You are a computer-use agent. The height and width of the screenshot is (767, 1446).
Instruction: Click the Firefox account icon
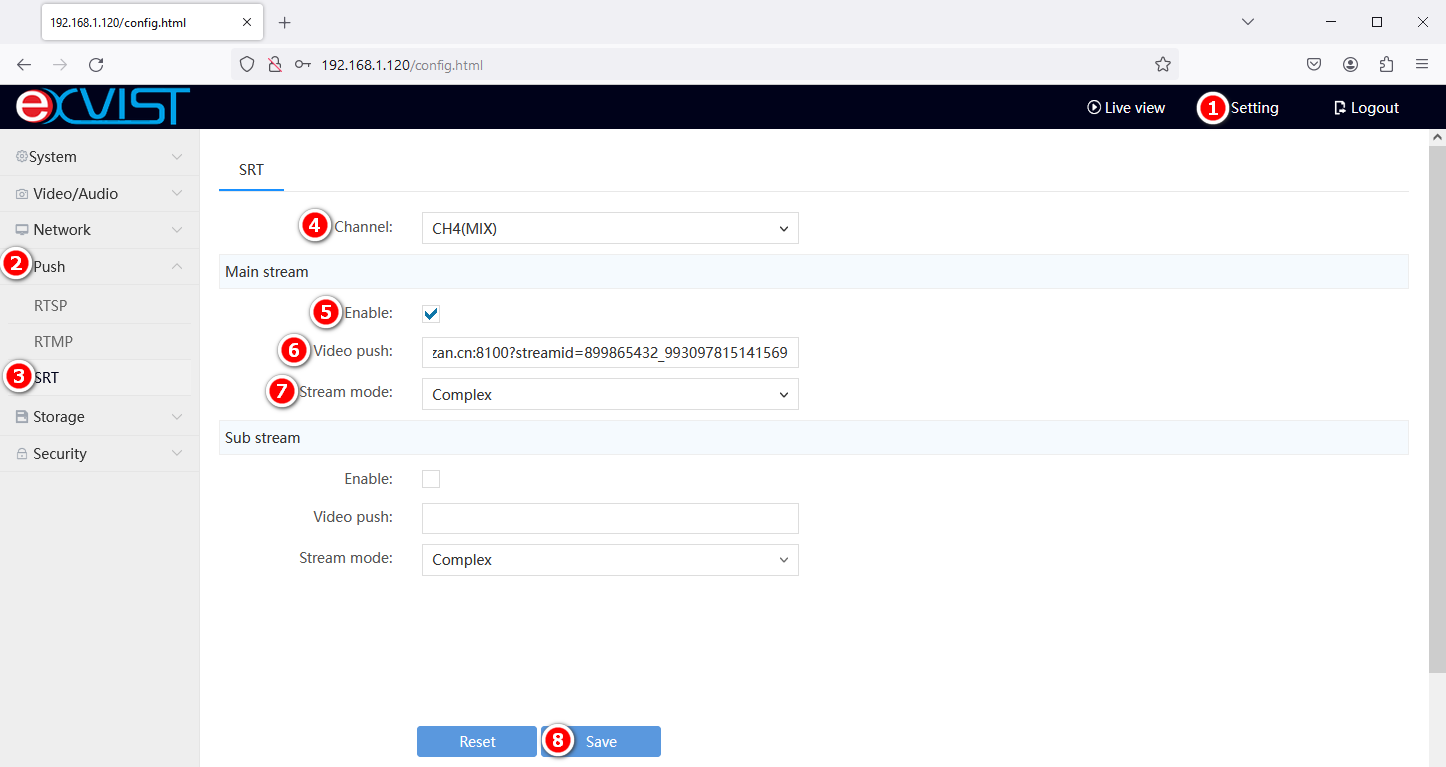pyautogui.click(x=1350, y=65)
